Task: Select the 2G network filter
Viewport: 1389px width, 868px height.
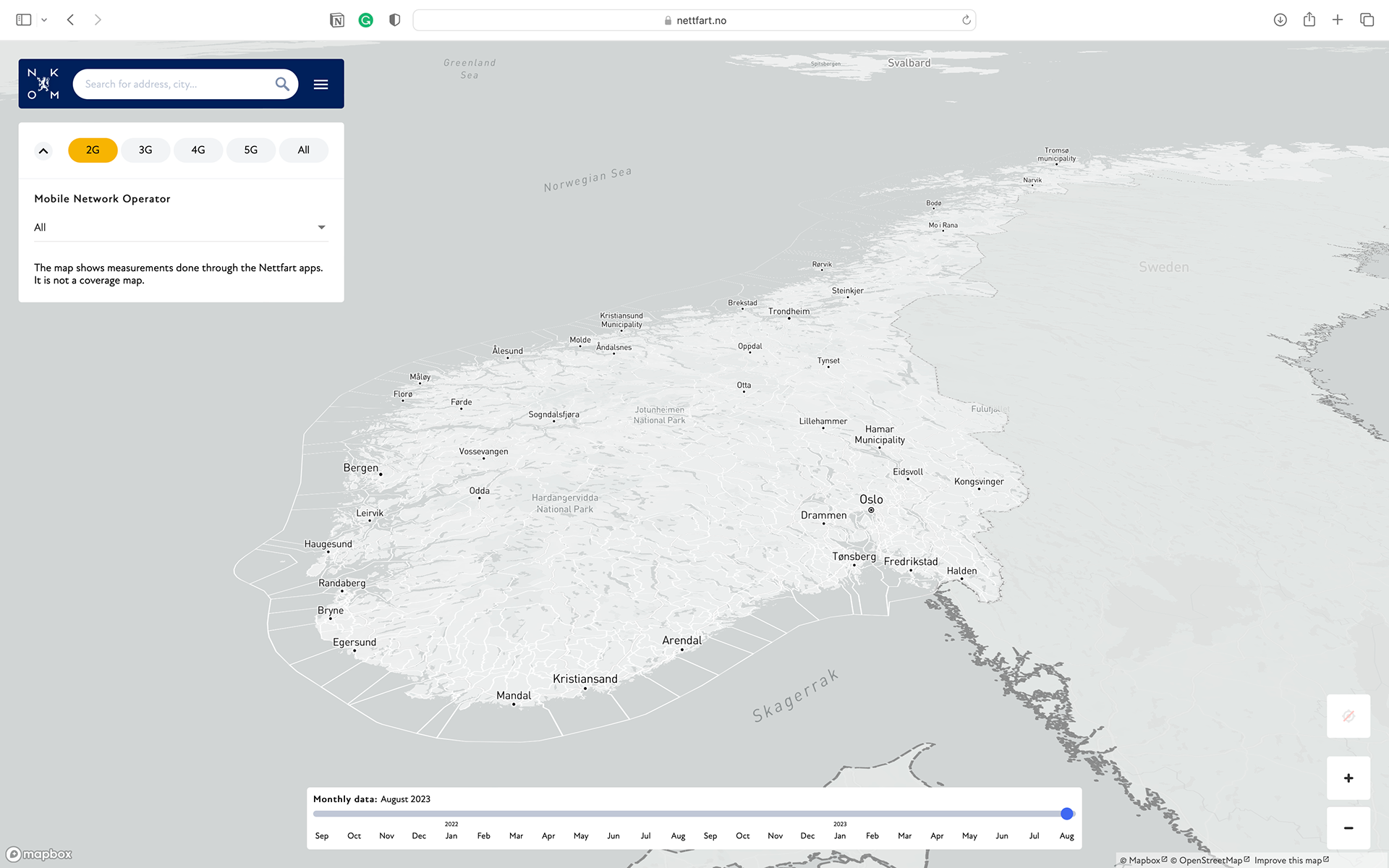Action: pyautogui.click(x=93, y=150)
